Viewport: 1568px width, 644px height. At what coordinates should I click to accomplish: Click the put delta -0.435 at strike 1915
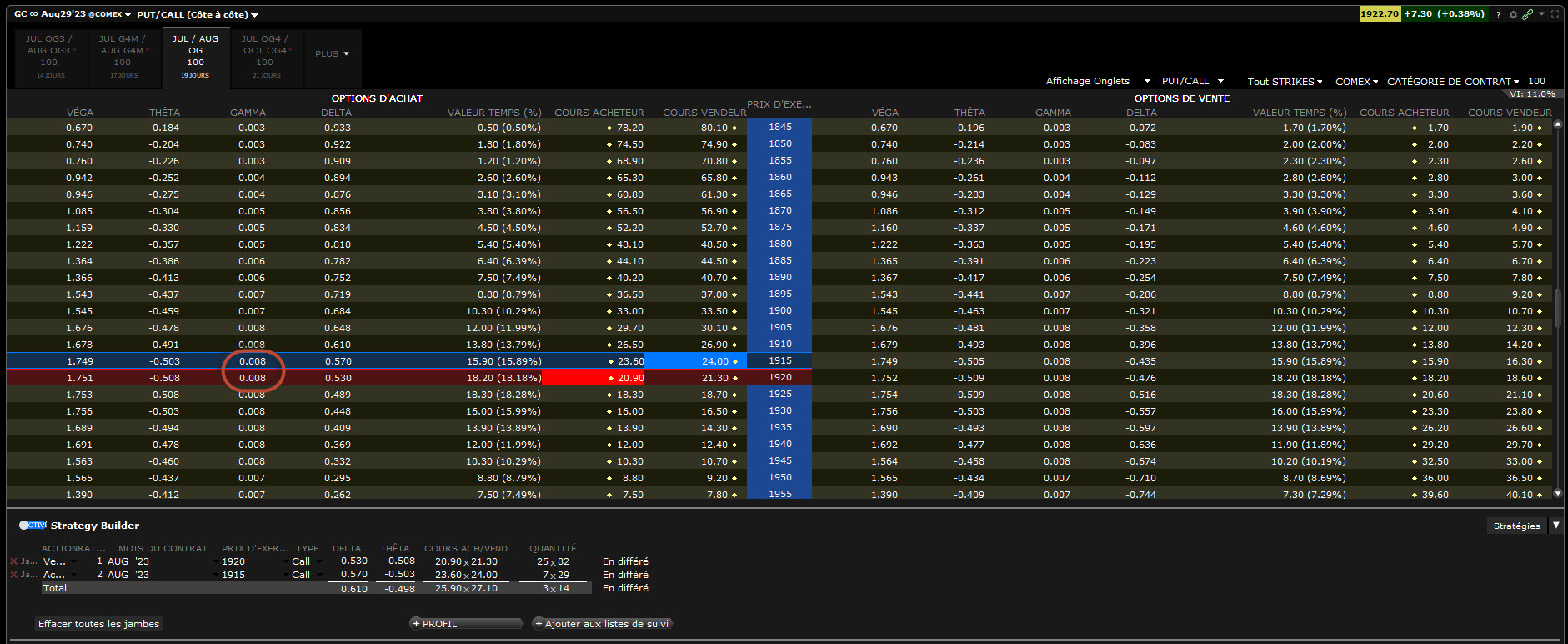click(1140, 361)
